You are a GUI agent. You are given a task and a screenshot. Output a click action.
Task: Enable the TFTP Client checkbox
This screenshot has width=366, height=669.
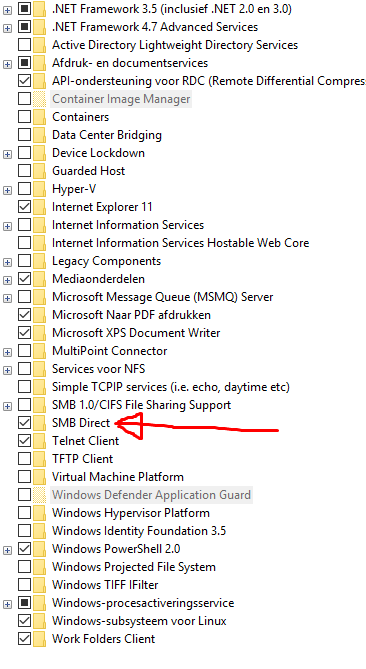(x=25, y=459)
